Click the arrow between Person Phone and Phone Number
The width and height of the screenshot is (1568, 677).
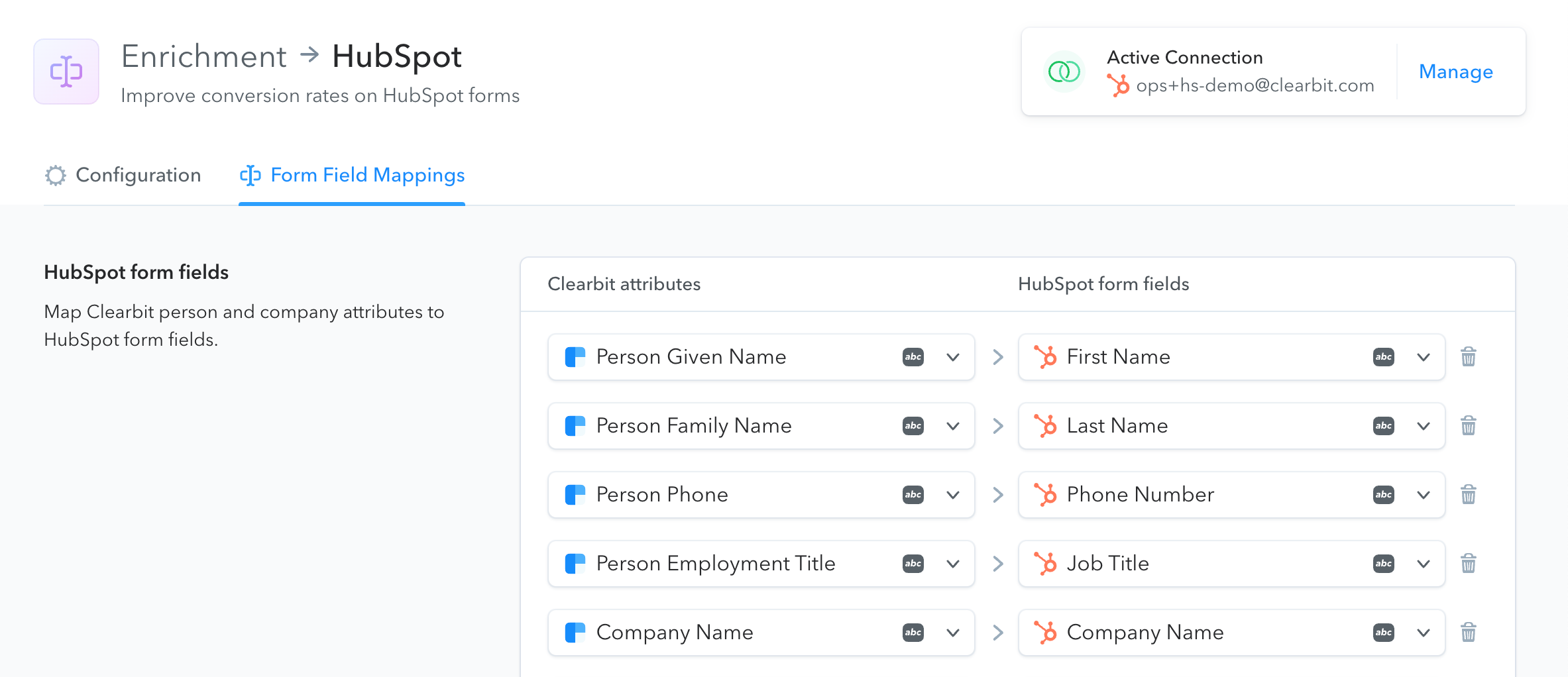coord(998,495)
